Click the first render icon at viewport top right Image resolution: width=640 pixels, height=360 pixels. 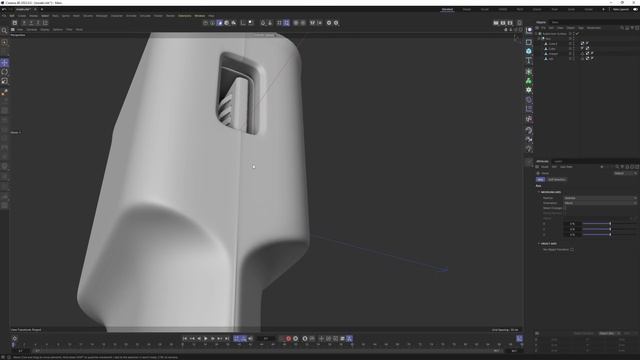pyautogui.click(x=496, y=23)
